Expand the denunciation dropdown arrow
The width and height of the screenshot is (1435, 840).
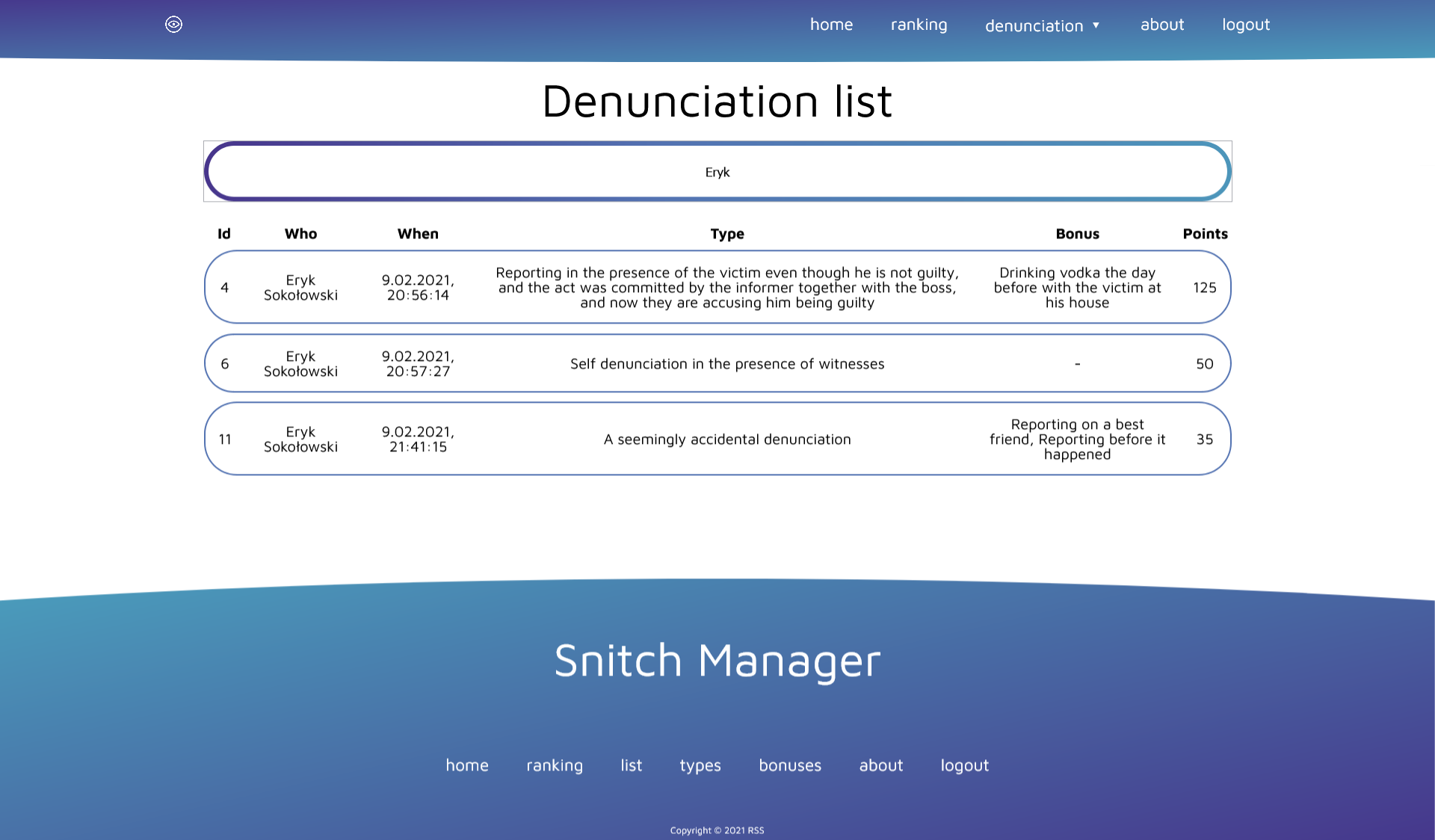[1096, 25]
